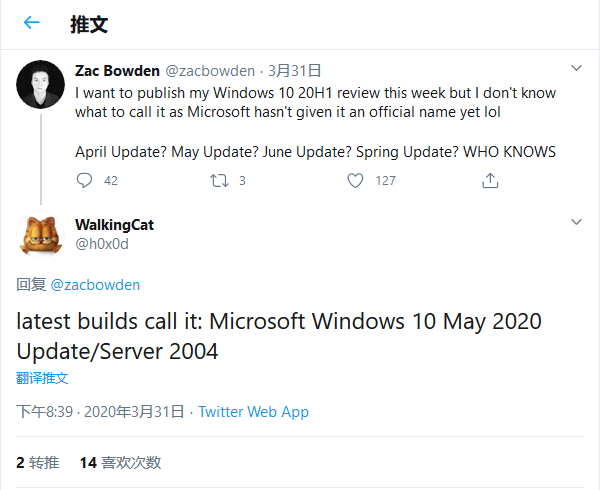Click the 3月31日 date on Zac's tweet
This screenshot has height=490, width=600.
click(x=294, y=70)
